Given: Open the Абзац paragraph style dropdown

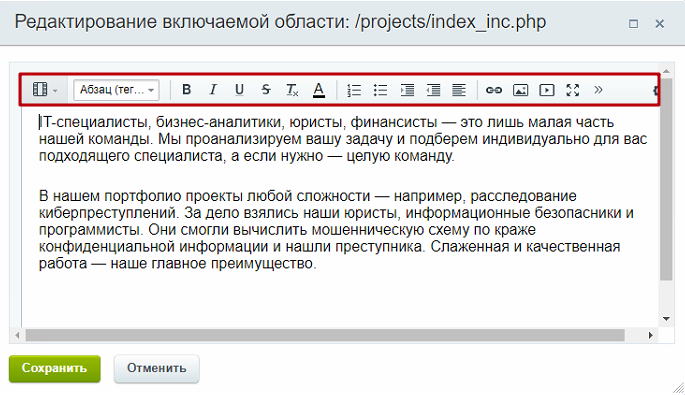Looking at the screenshot, I should [116, 90].
